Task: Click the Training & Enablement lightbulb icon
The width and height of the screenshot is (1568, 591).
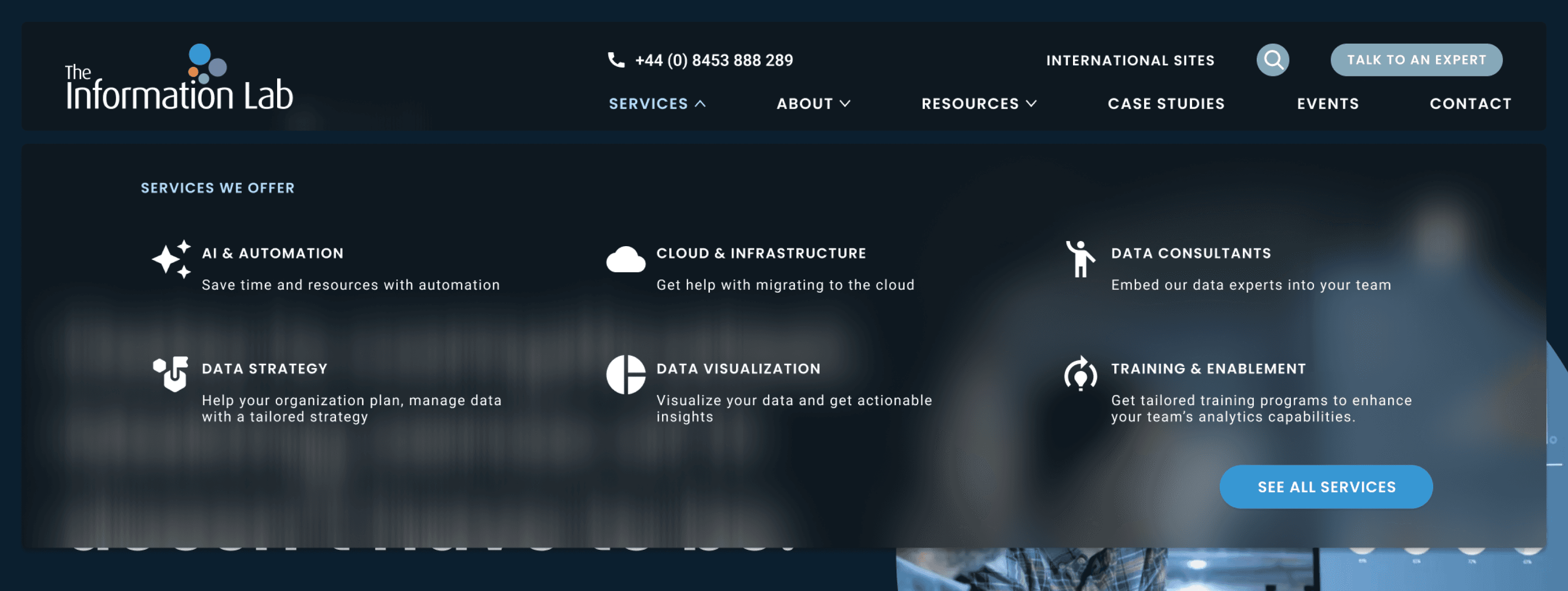Action: tap(1080, 374)
